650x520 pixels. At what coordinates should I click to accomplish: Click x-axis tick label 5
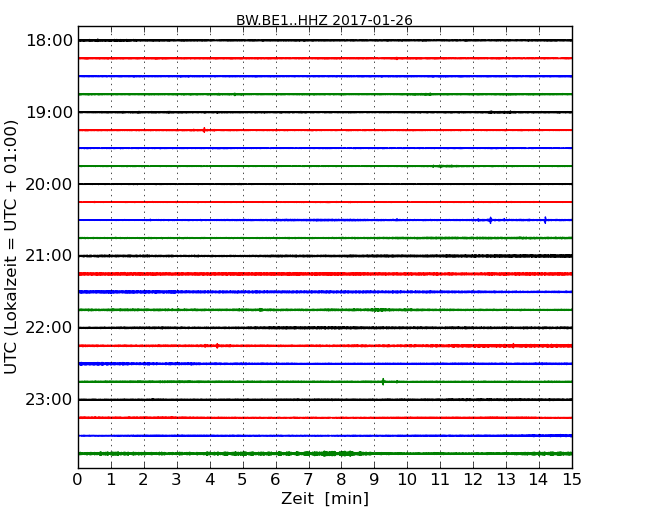coord(243,480)
